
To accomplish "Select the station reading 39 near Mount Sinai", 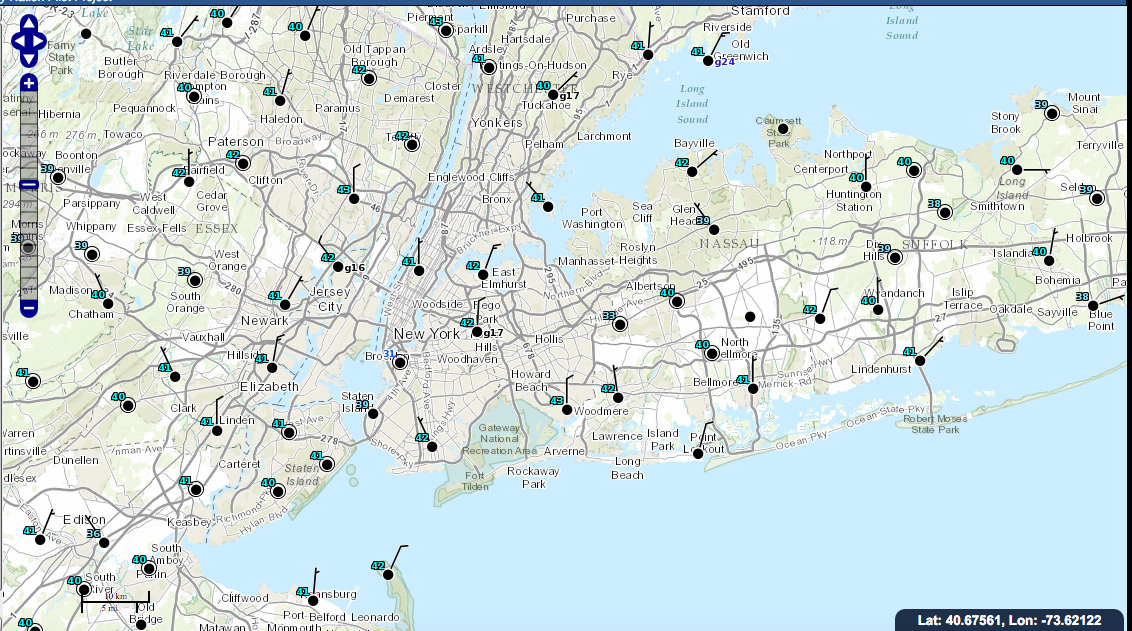I will pos(1052,113).
